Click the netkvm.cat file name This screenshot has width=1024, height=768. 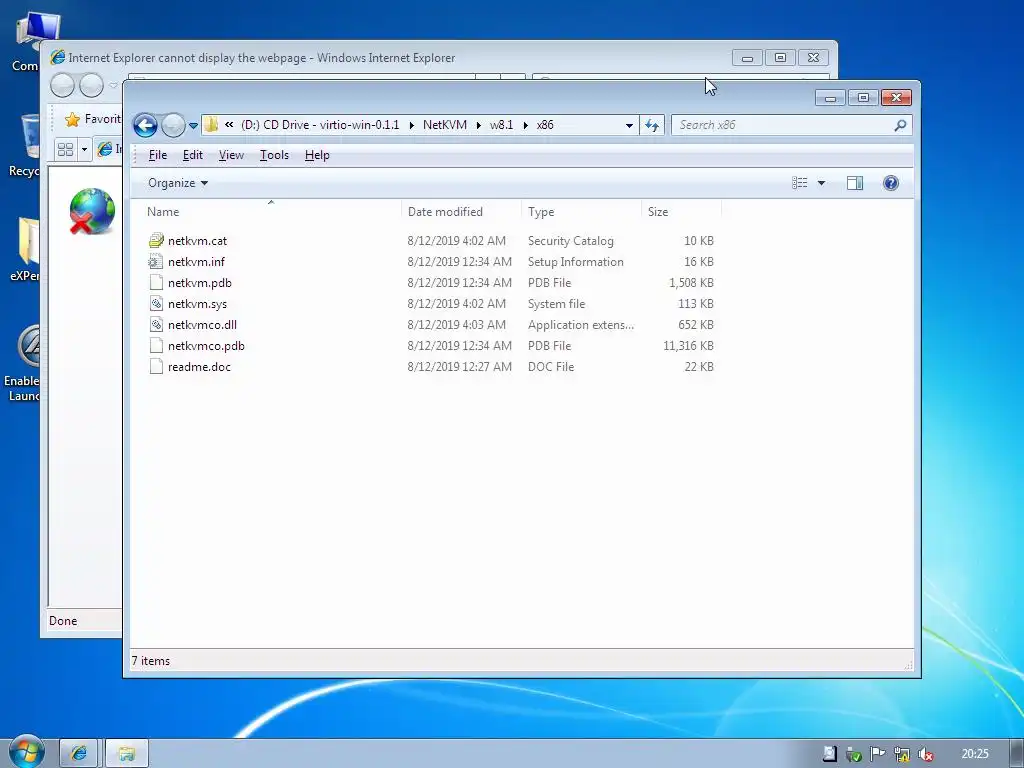[197, 240]
